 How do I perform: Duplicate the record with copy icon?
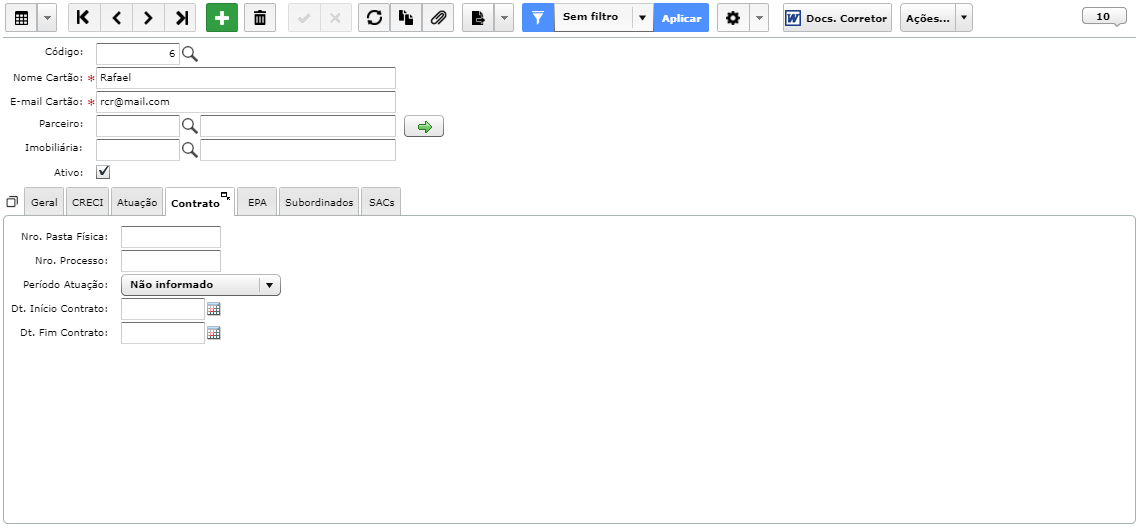click(406, 18)
